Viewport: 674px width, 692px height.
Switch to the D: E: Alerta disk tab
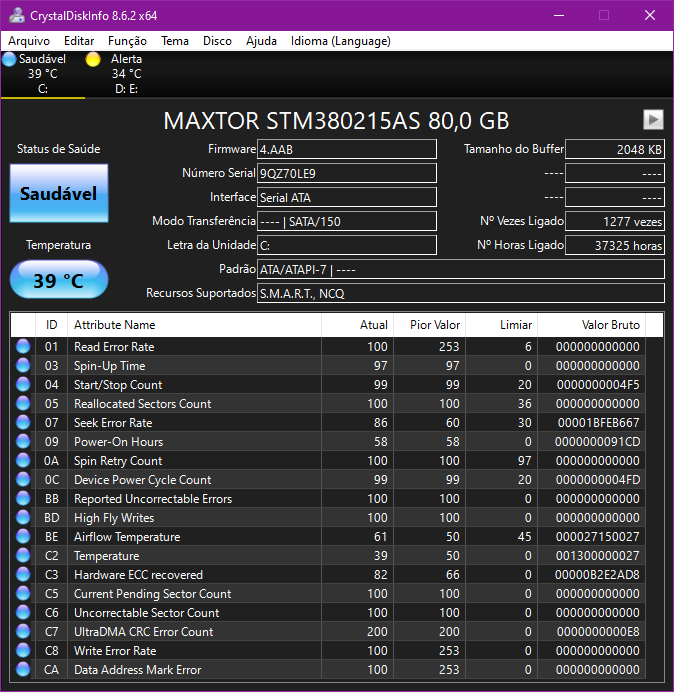tap(127, 74)
